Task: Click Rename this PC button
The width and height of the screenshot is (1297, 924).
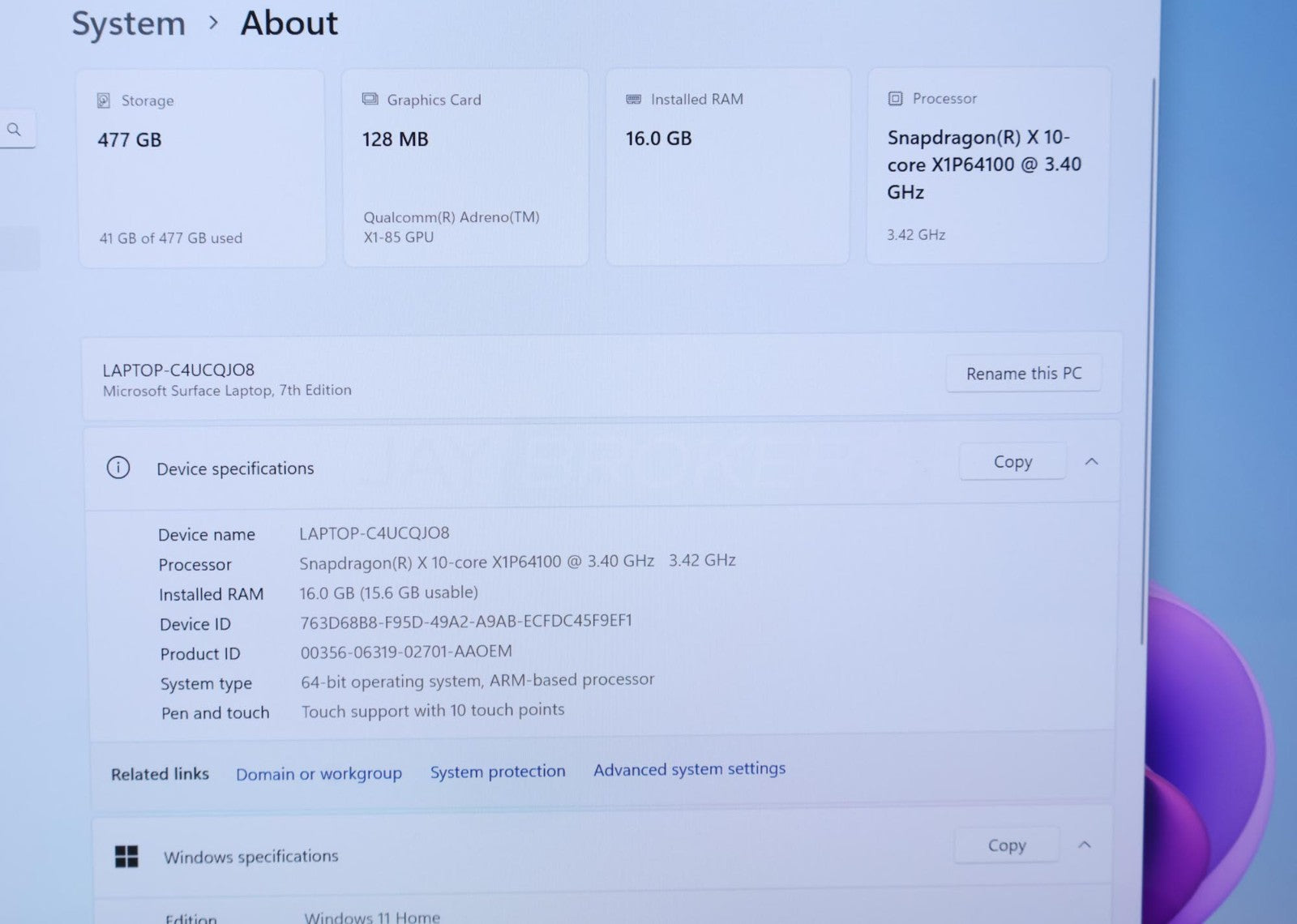Action: pos(1023,374)
